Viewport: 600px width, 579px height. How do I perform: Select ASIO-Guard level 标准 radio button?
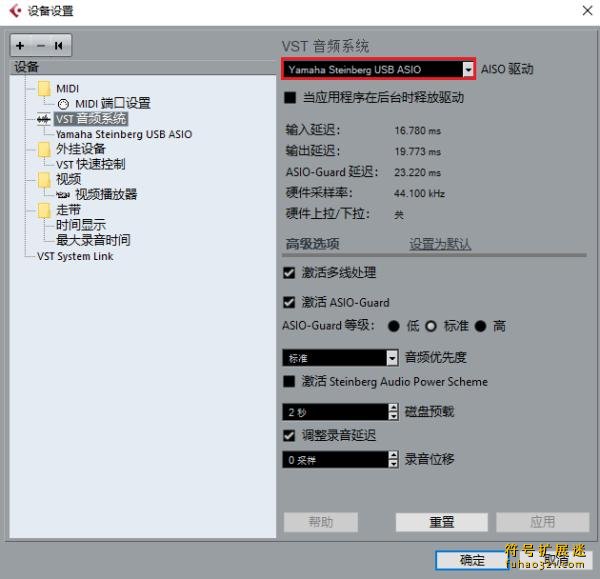click(431, 326)
